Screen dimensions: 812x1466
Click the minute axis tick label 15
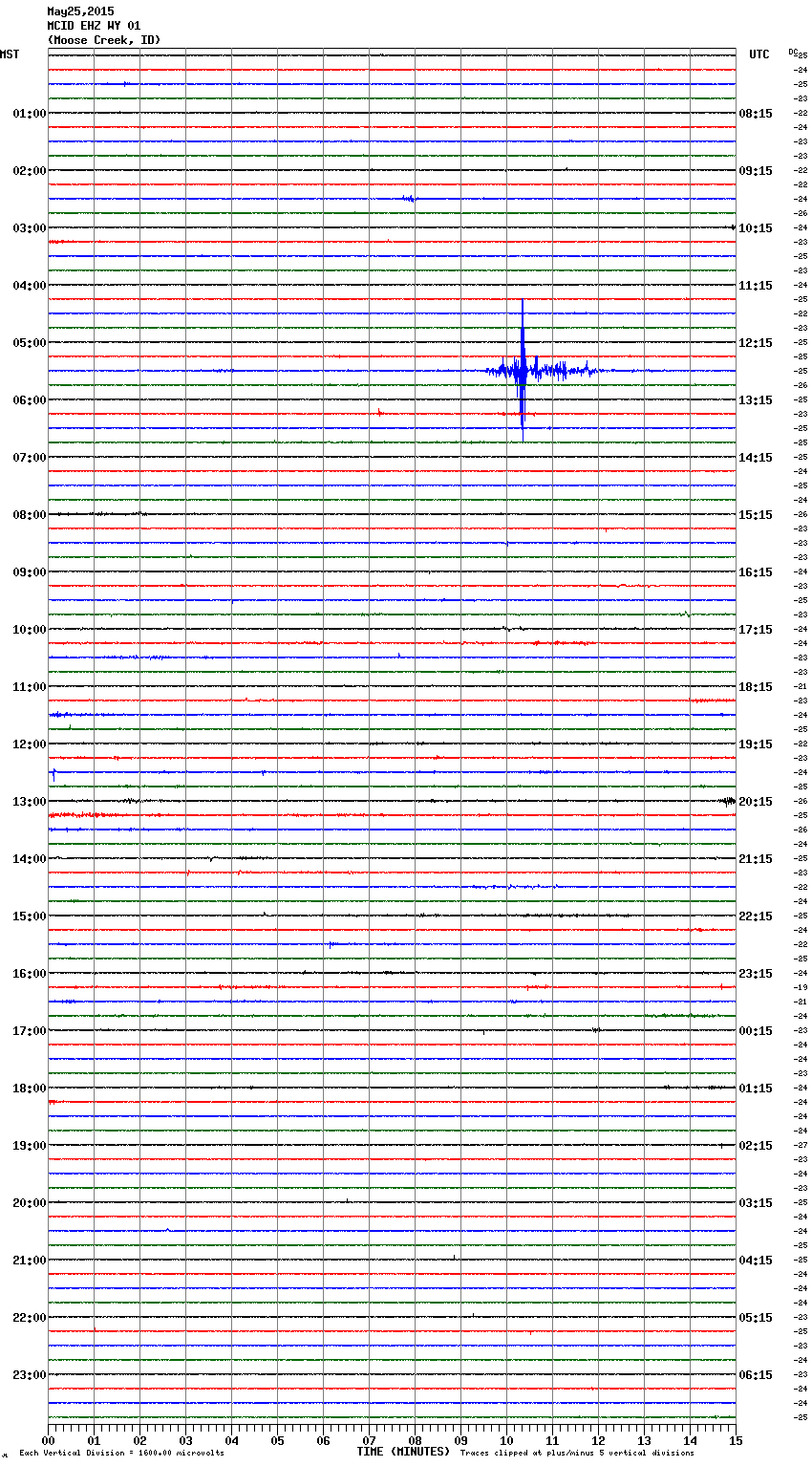(x=736, y=1440)
